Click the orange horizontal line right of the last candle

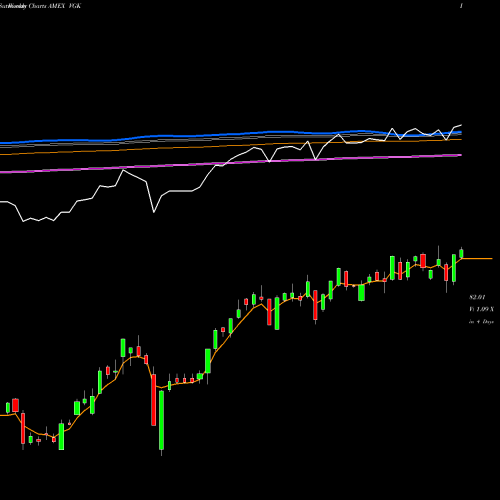click(x=478, y=258)
